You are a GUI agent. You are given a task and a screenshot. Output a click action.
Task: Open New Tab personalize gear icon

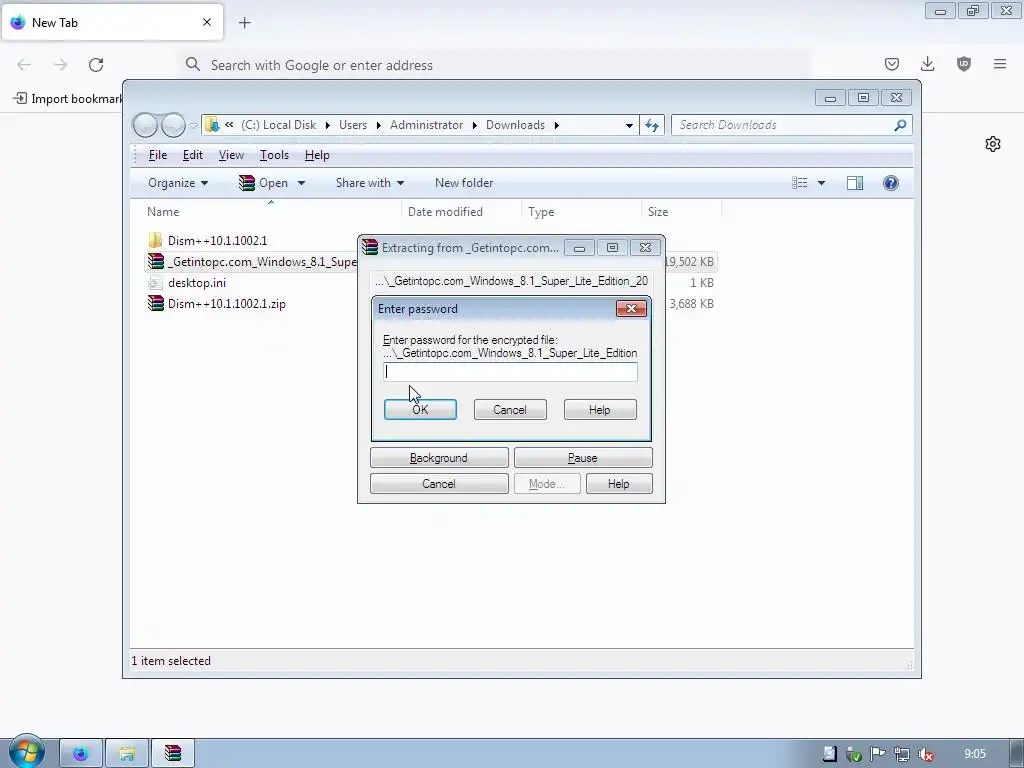pos(993,144)
